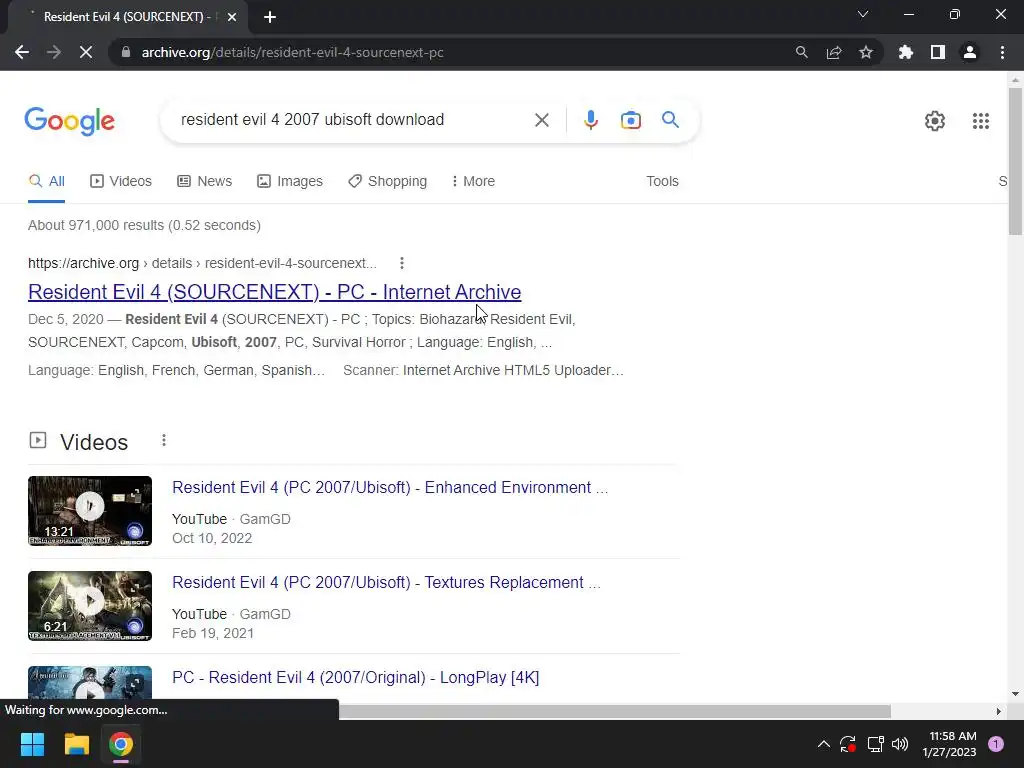
Task: Open the Textures Replacement video link
Action: tap(386, 582)
